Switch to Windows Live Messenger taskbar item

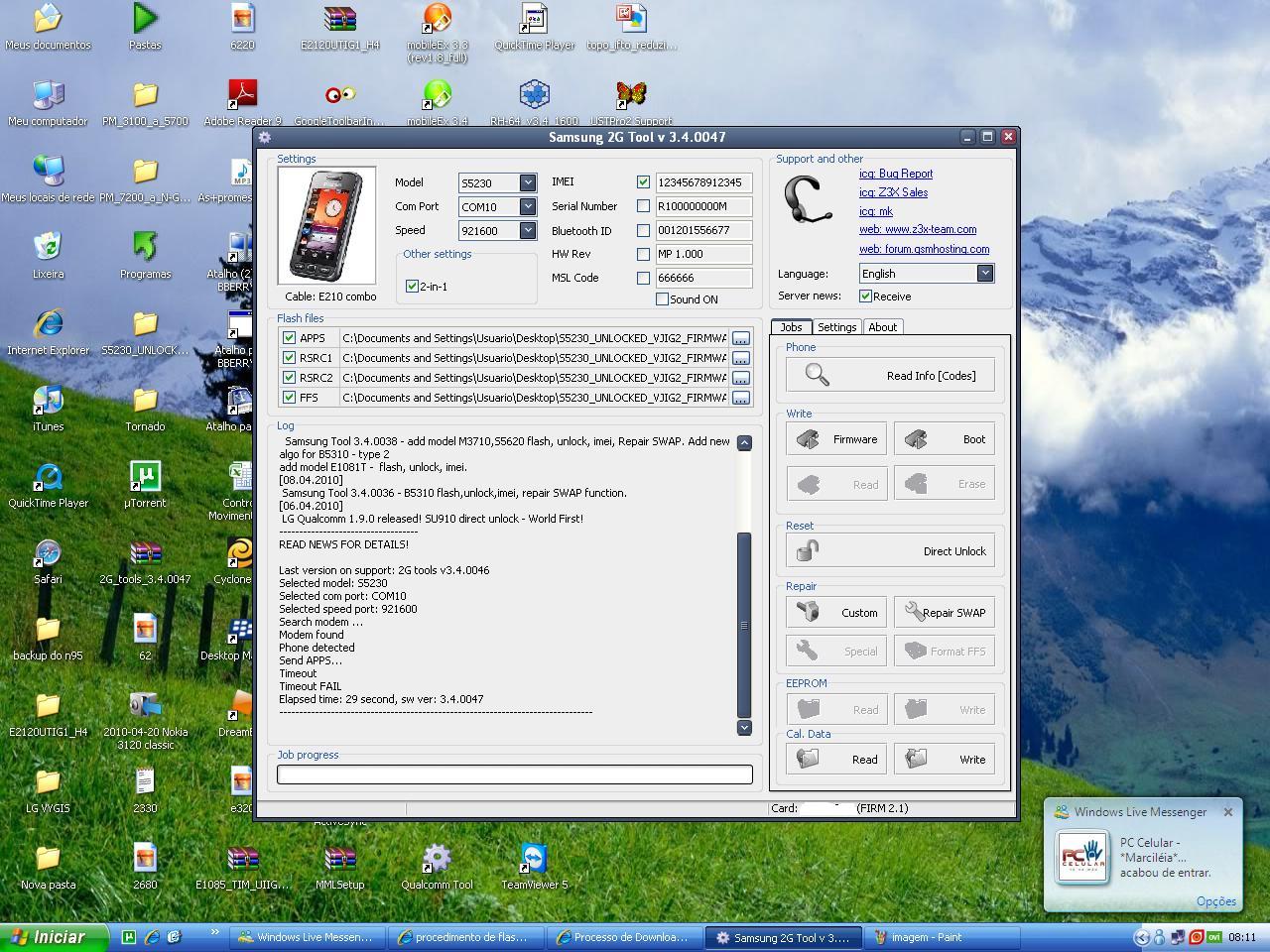pos(309,937)
